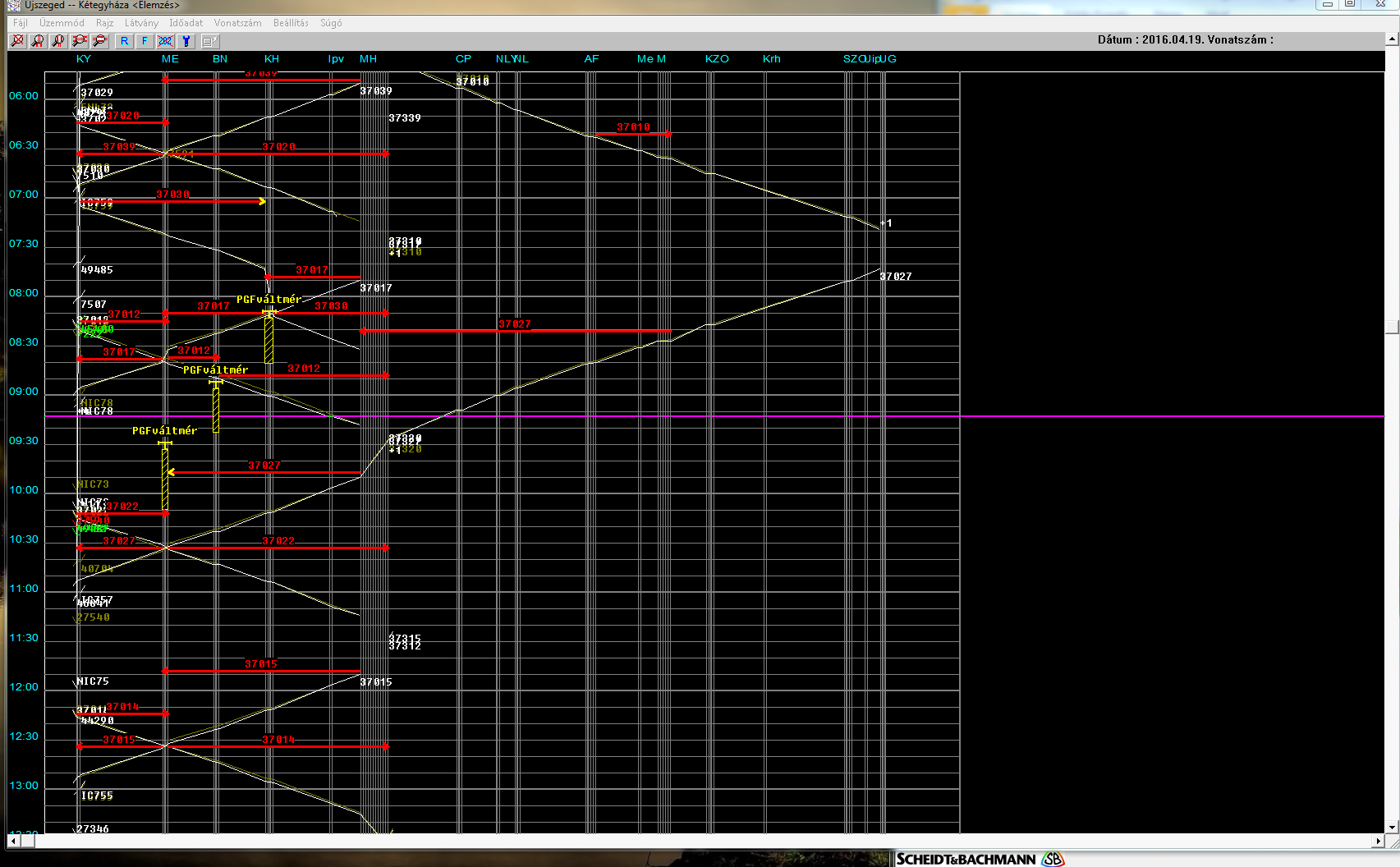Select white train label 37029
The height and width of the screenshot is (867, 1400).
coord(97,93)
